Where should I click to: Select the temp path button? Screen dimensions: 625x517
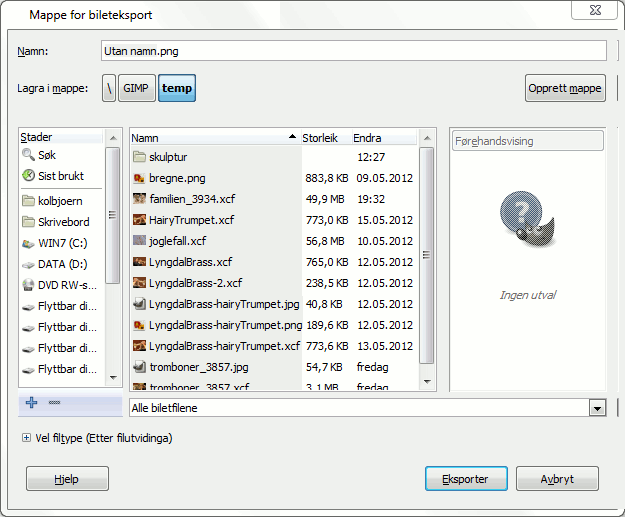177,88
